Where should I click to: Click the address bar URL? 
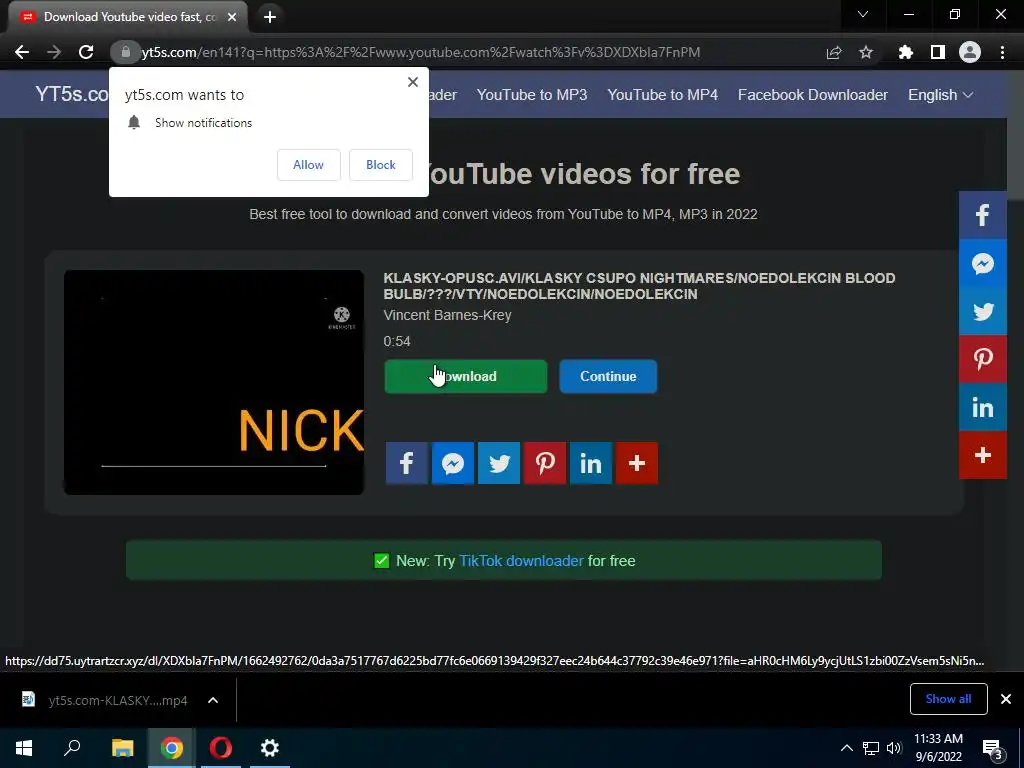[x=421, y=52]
